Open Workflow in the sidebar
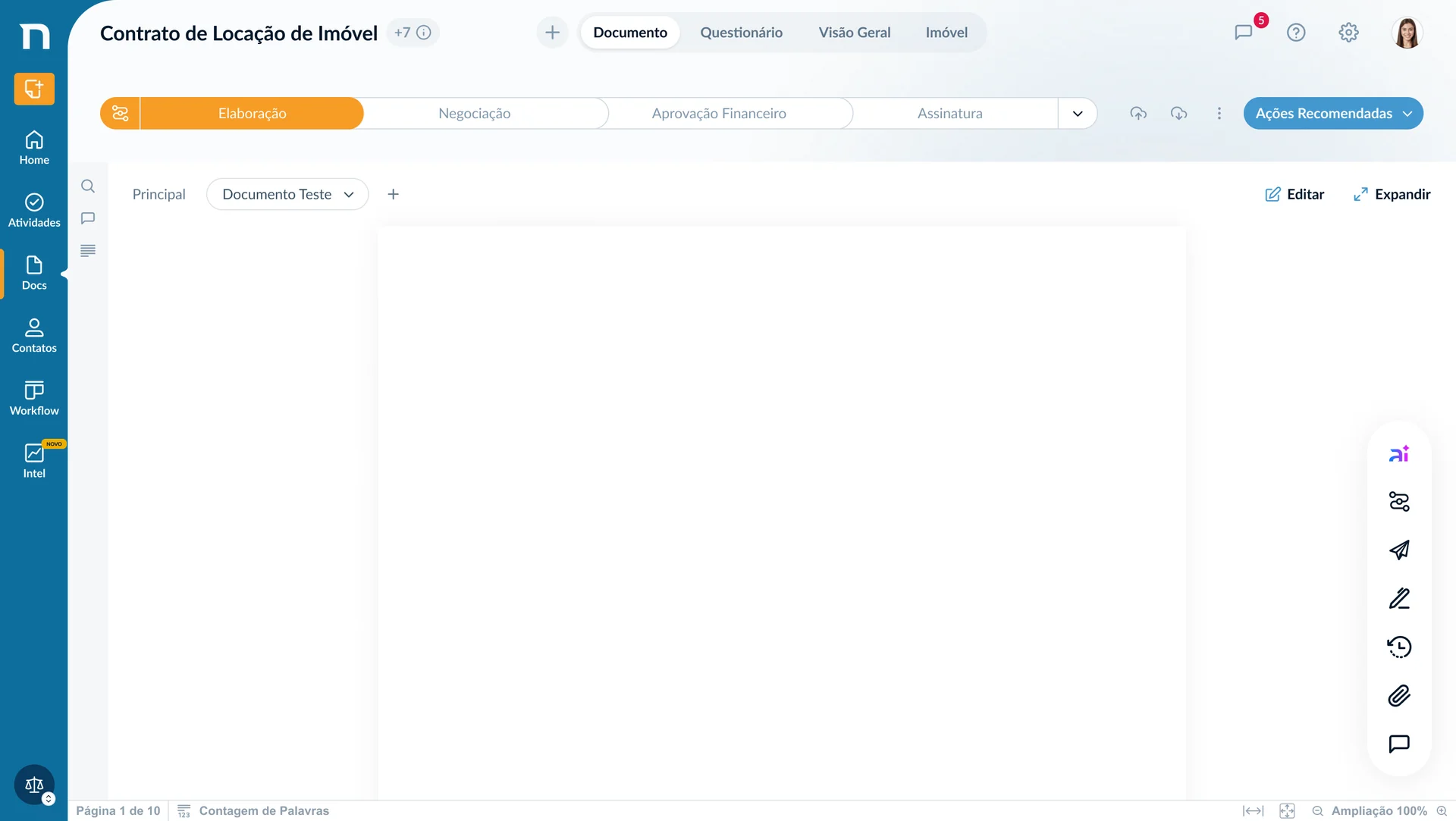The width and height of the screenshot is (1456, 821). (34, 399)
